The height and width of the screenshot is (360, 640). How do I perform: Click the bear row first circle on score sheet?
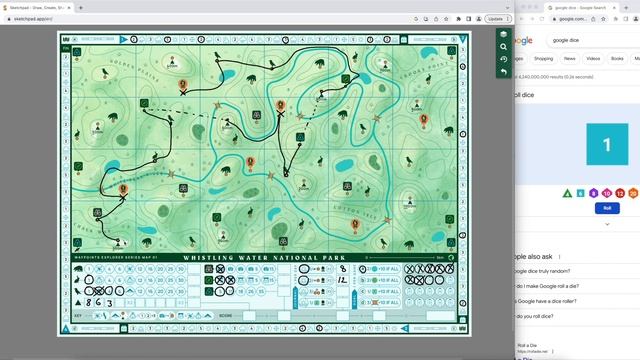pyautogui.click(x=89, y=269)
